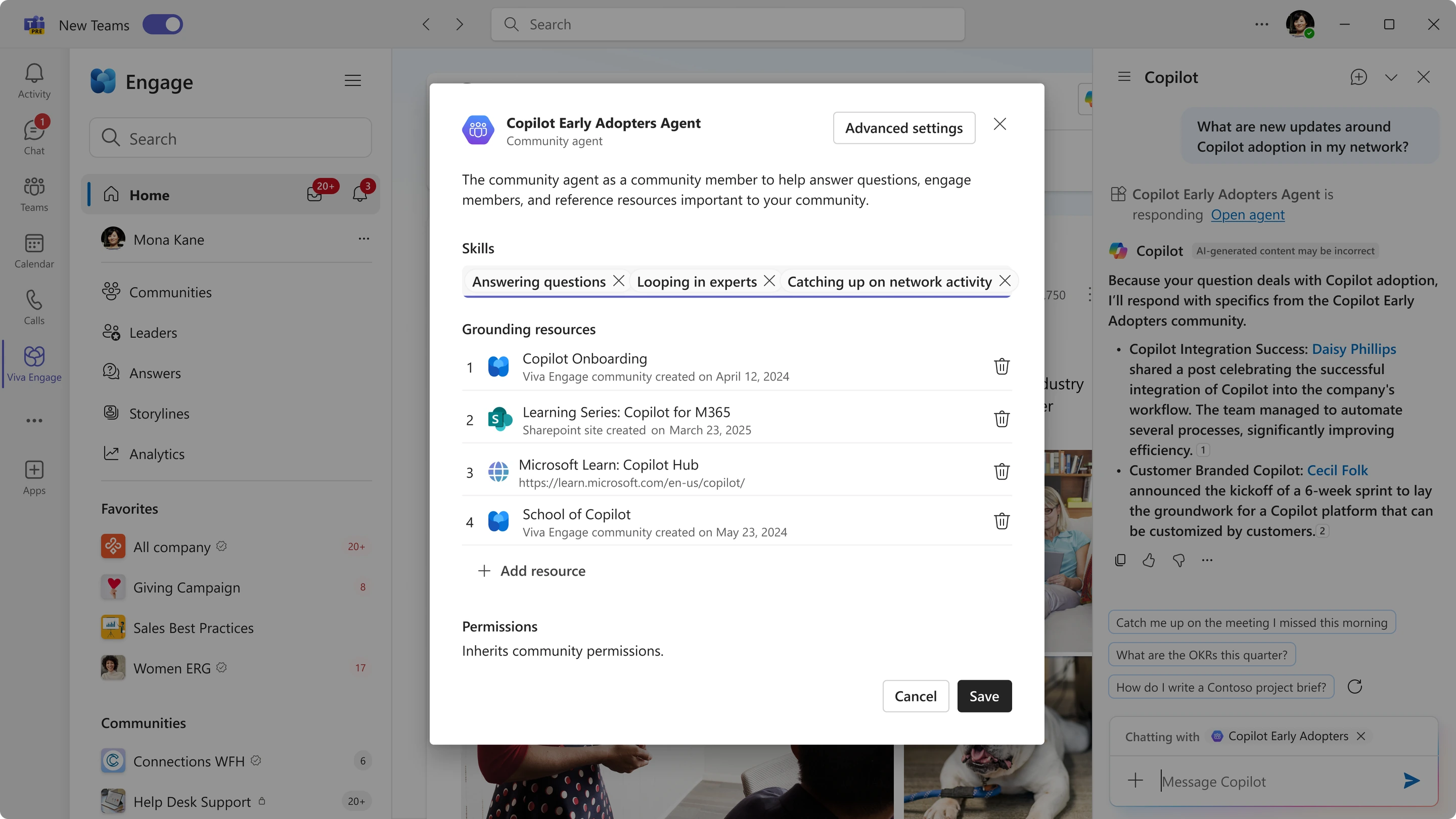Open Apps in the left rail
Image resolution: width=1456 pixels, height=819 pixels.
click(34, 478)
